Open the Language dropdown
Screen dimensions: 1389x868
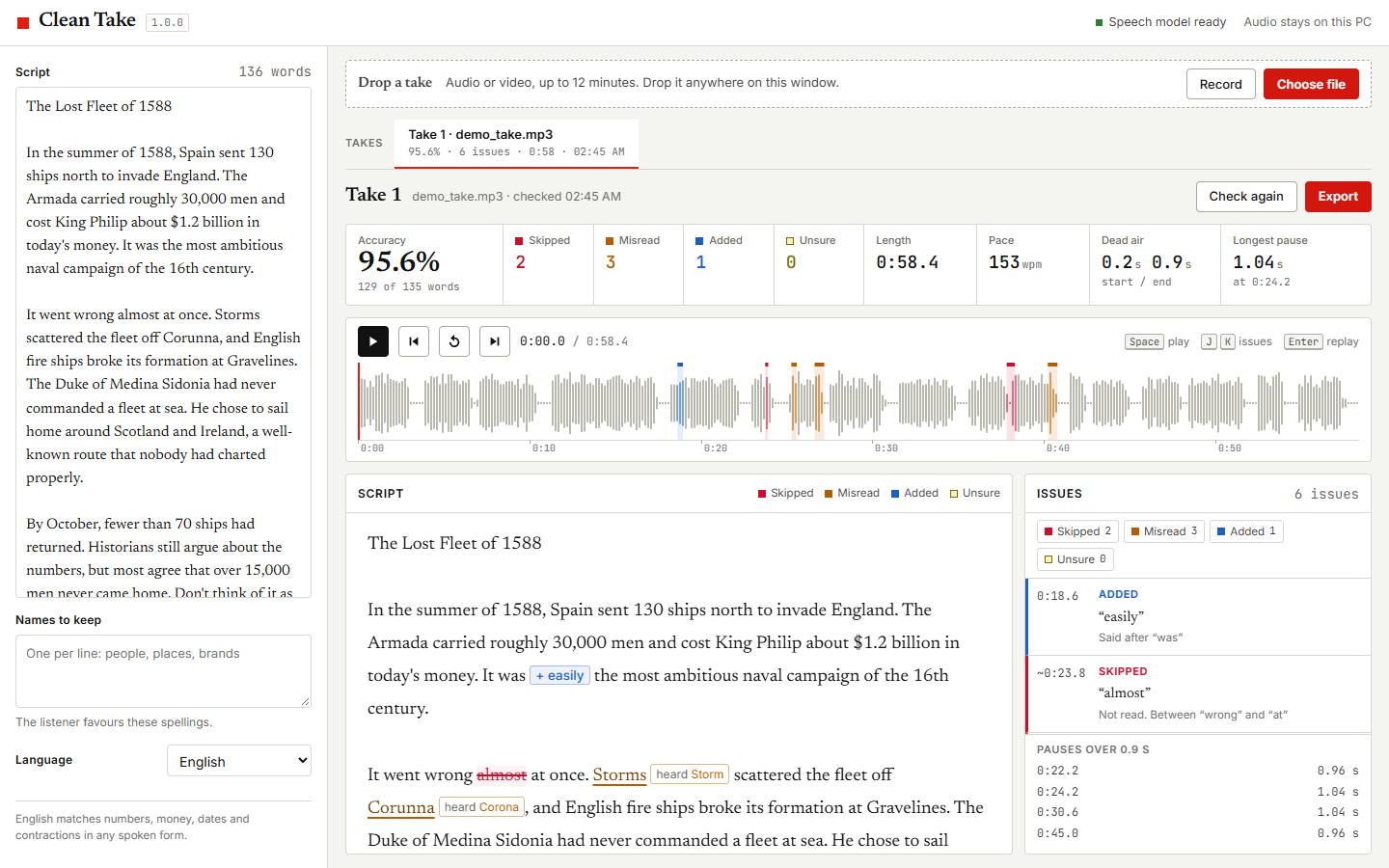point(239,761)
